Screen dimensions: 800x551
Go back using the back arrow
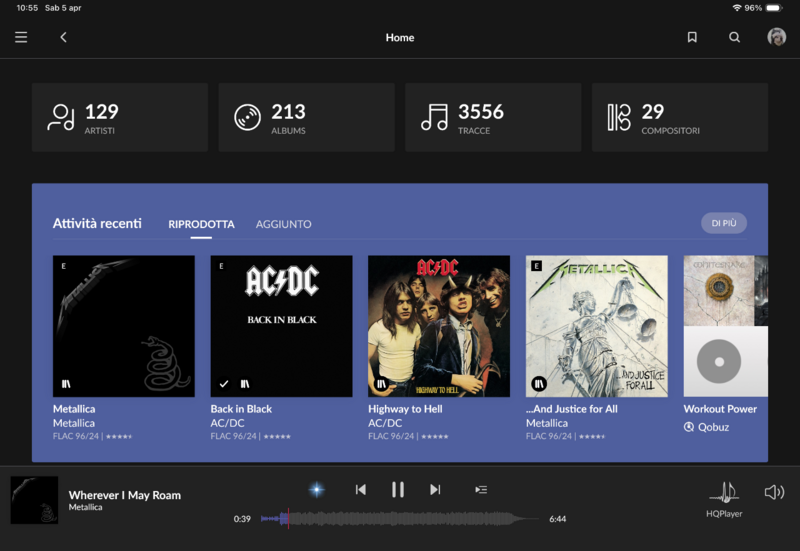[63, 37]
